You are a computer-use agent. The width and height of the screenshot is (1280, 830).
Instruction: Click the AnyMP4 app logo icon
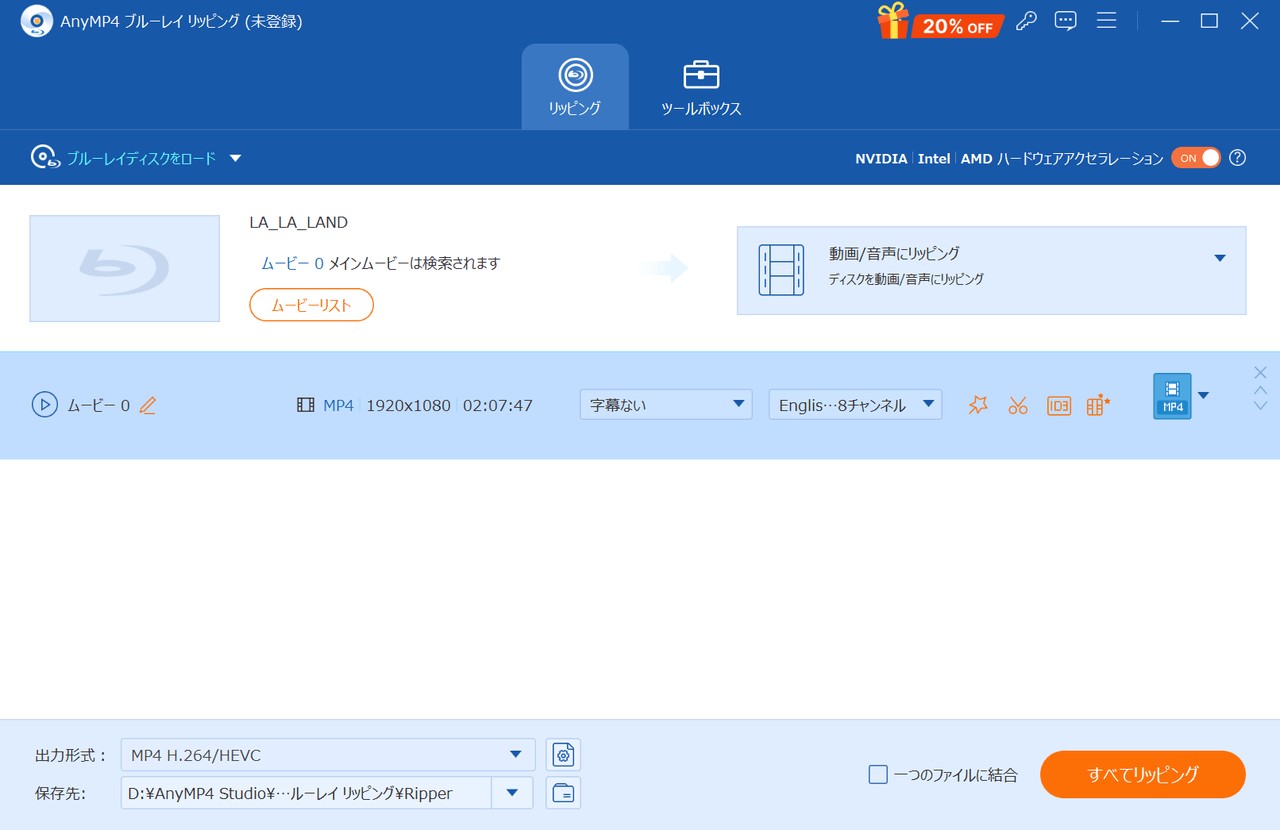point(37,21)
